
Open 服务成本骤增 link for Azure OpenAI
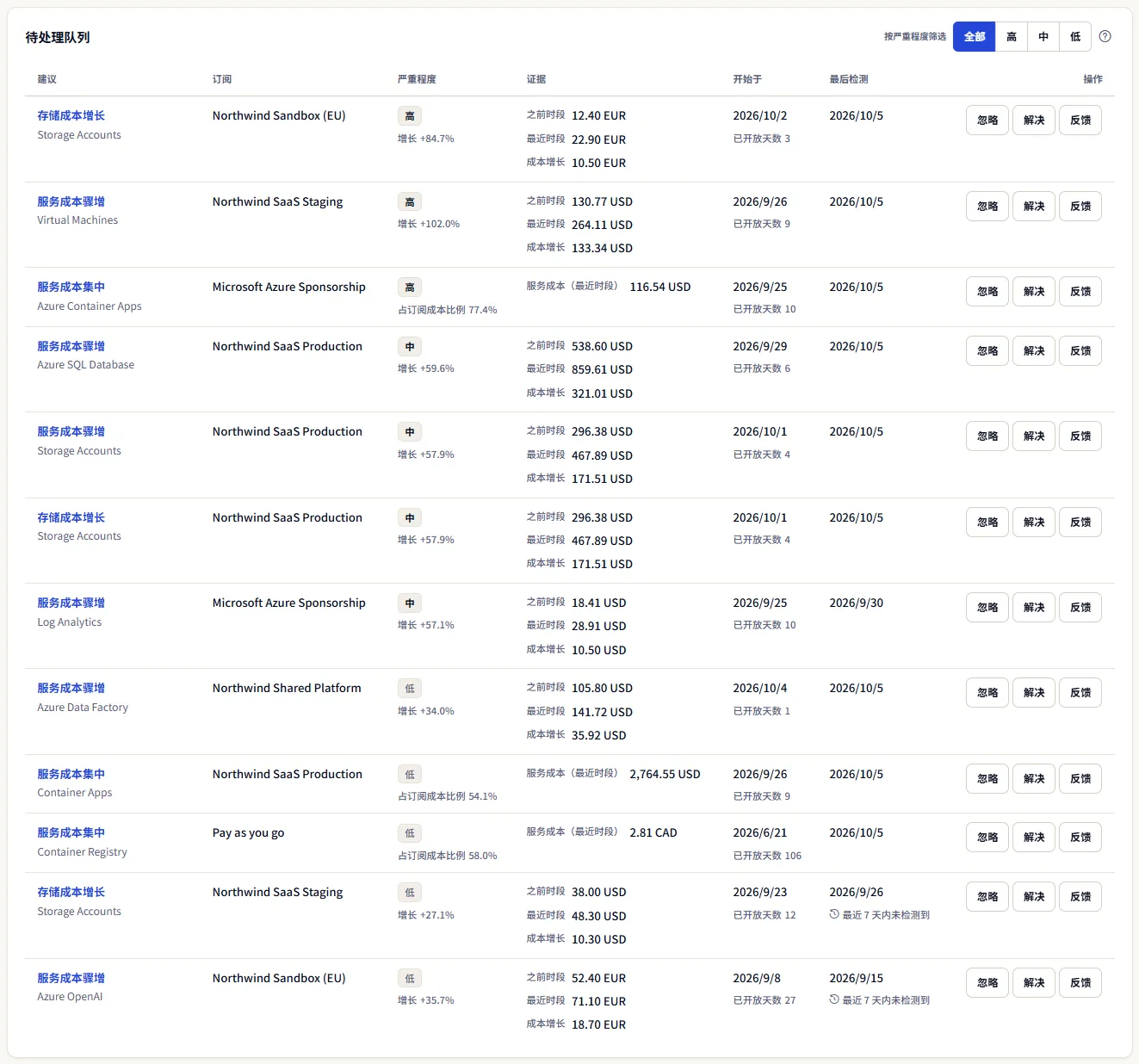tap(71, 978)
